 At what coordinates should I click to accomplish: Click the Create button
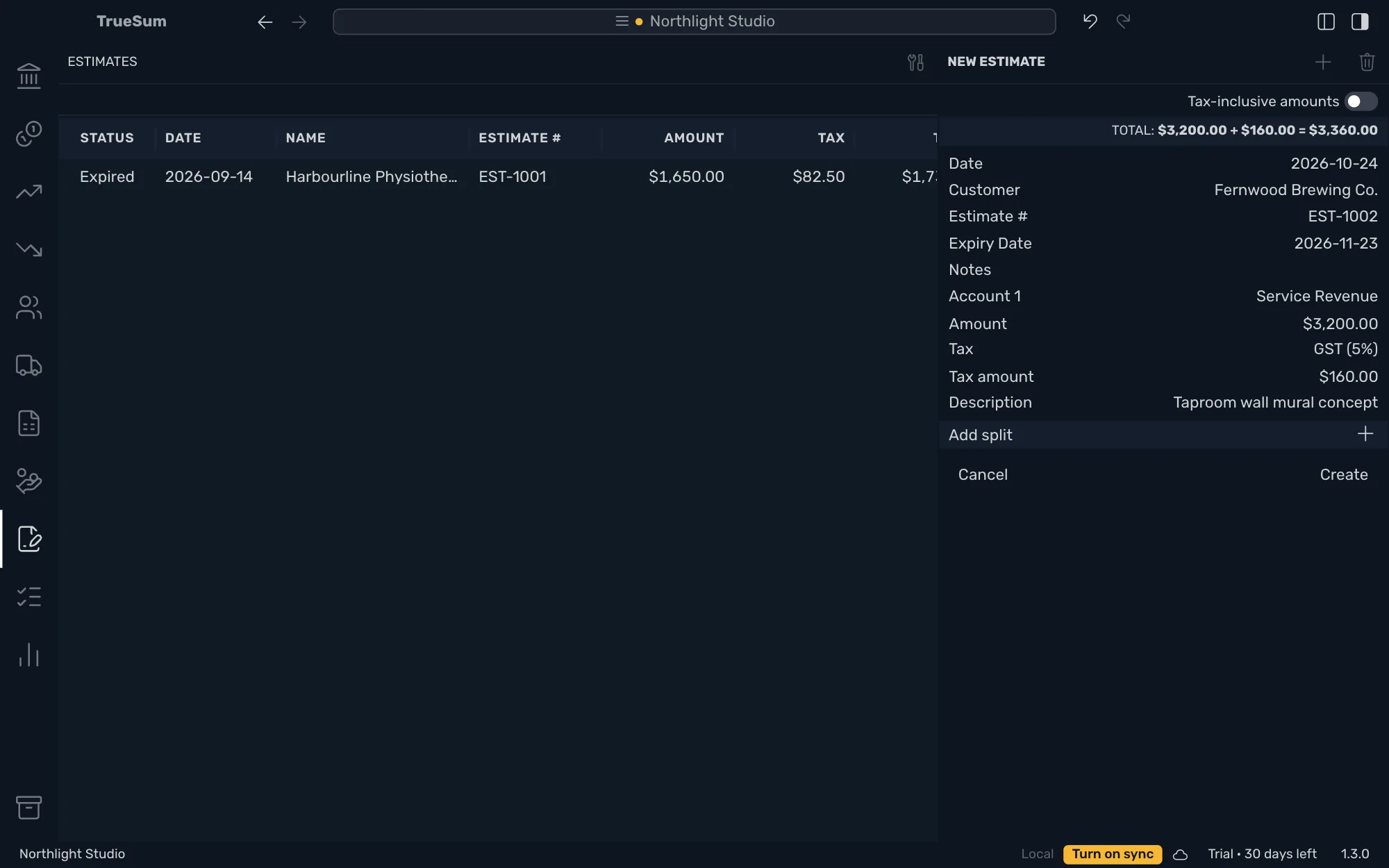(1343, 475)
